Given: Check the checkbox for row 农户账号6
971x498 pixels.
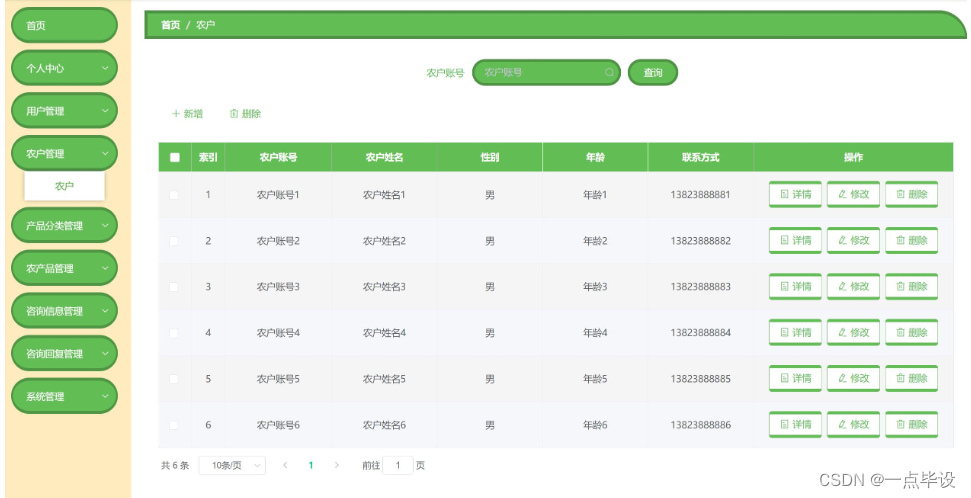Looking at the screenshot, I should click(173, 425).
